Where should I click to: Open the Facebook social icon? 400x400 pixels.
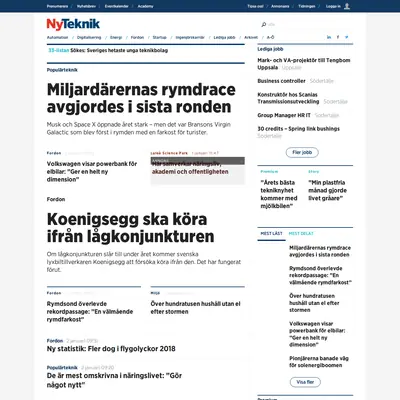point(338,37)
